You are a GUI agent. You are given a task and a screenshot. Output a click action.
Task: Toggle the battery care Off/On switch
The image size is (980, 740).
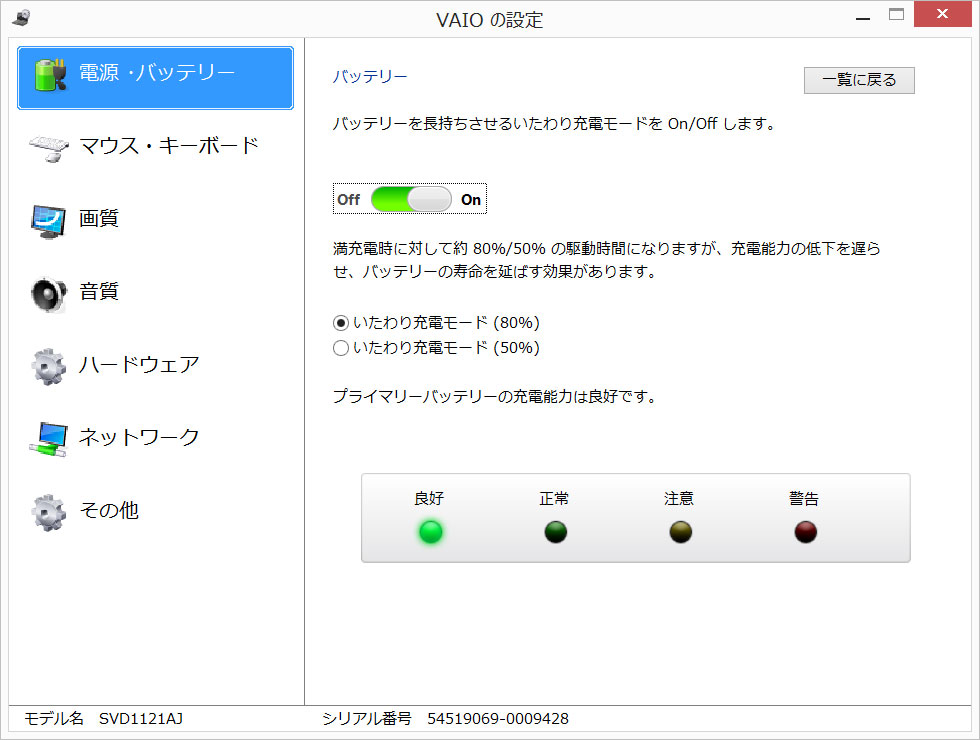click(411, 199)
